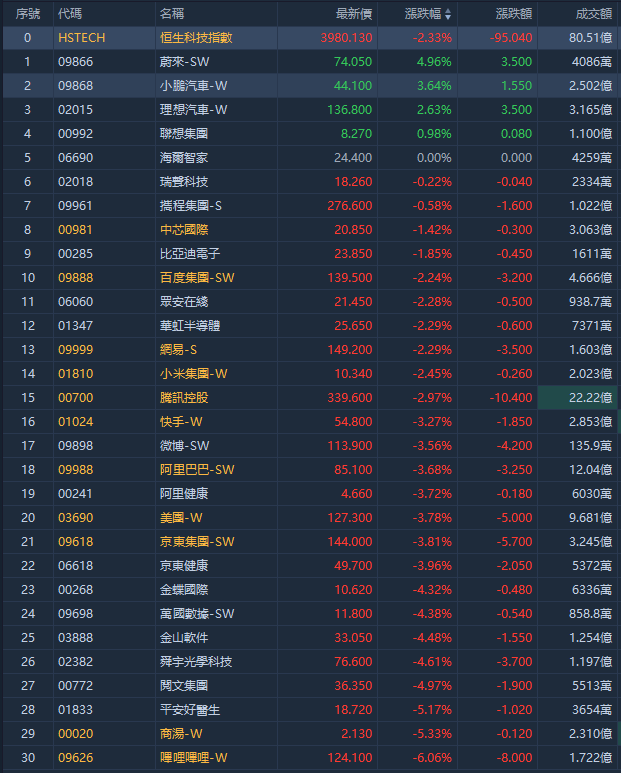
Task: Click price 276.600 for 攜程集團-S
Action: tap(350, 206)
